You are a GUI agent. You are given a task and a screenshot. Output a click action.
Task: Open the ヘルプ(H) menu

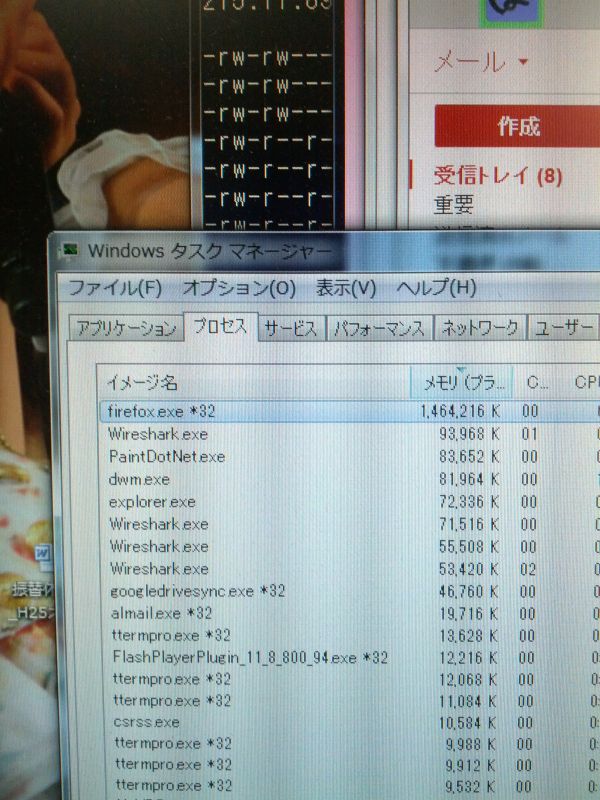tap(437, 288)
